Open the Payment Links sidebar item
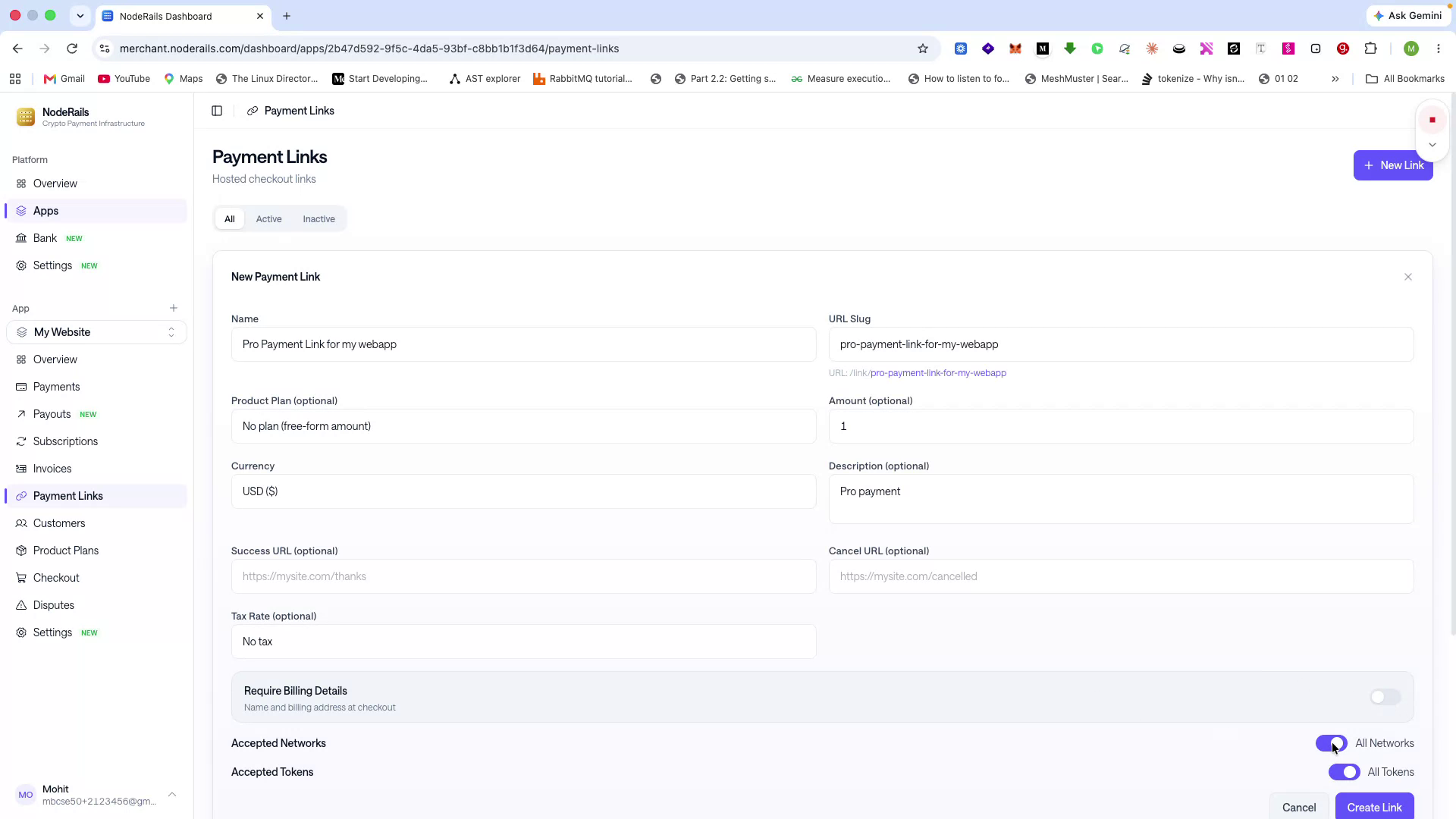Image resolution: width=1456 pixels, height=819 pixels. coord(96,496)
